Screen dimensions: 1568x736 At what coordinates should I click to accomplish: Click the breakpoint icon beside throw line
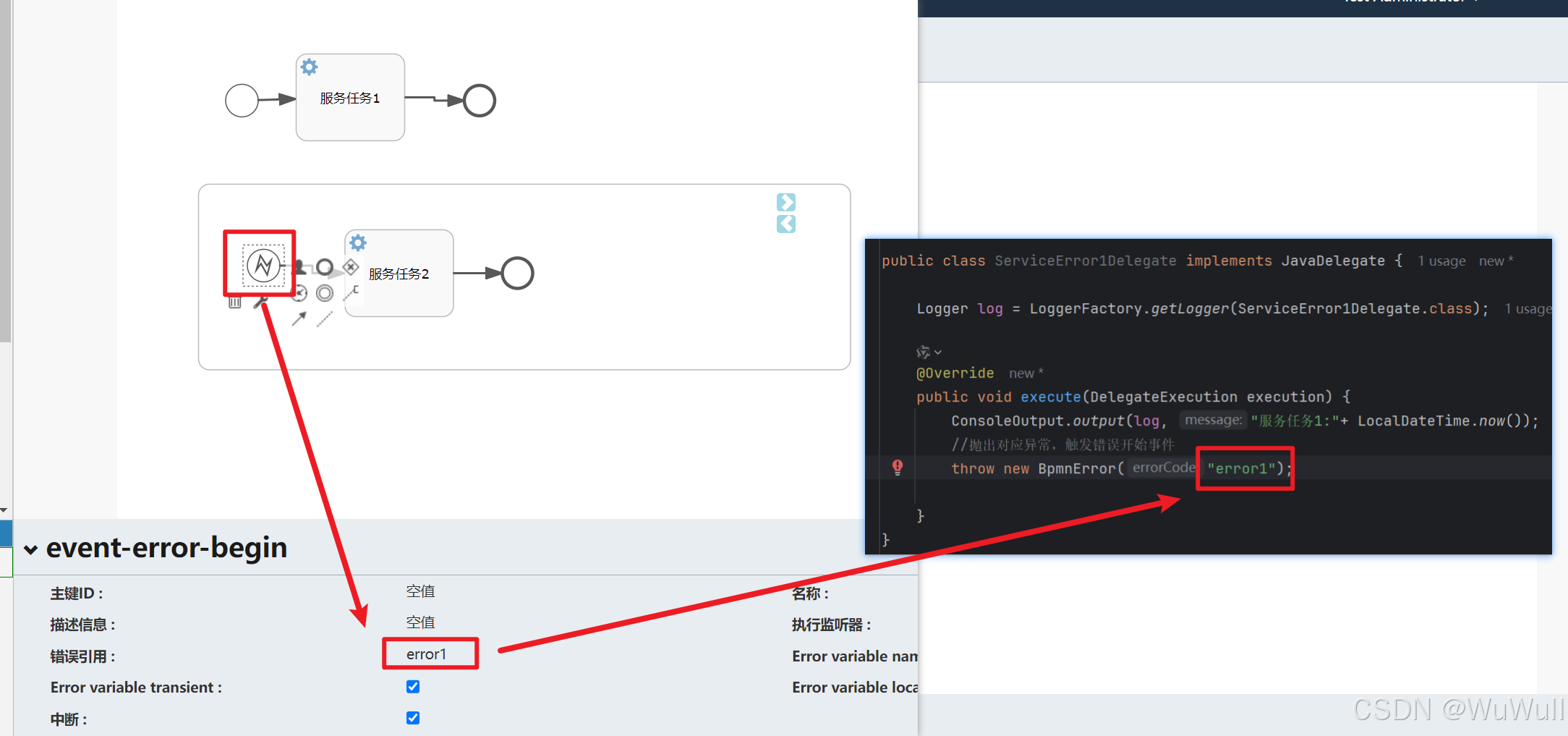coord(898,468)
